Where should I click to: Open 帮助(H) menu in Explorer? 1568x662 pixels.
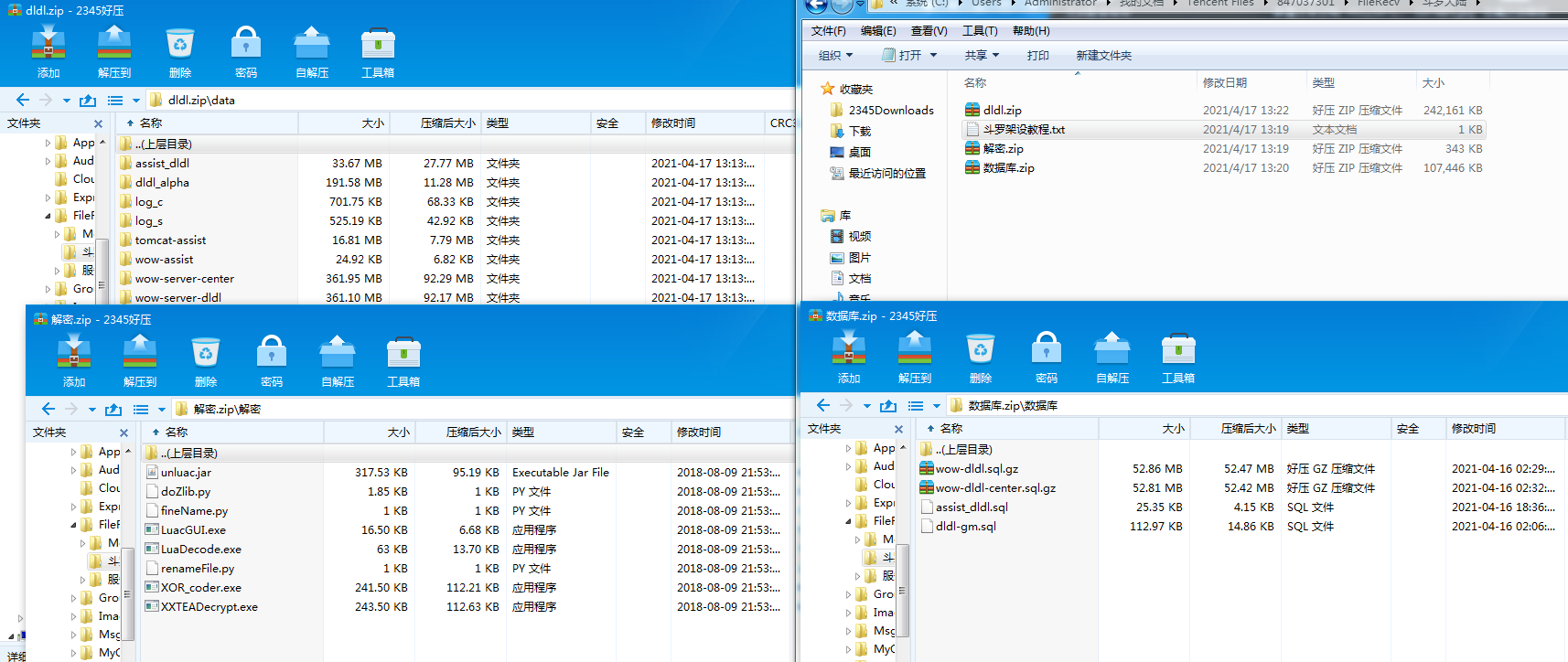click(x=1031, y=31)
